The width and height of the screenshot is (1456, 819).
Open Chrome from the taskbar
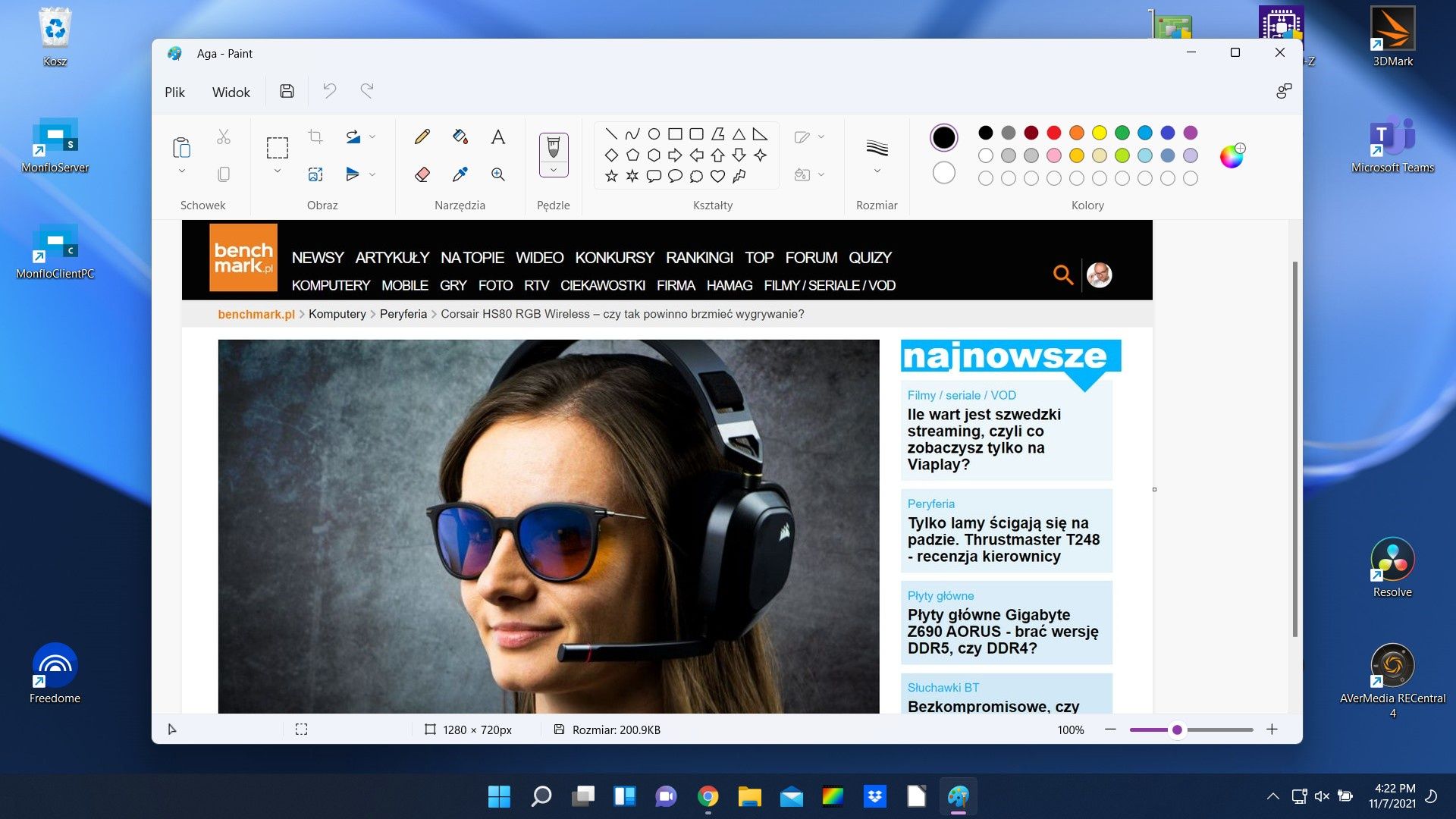point(708,796)
